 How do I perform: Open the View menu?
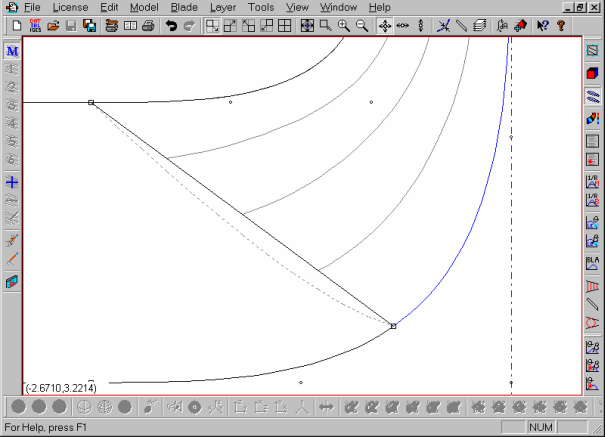tap(297, 7)
